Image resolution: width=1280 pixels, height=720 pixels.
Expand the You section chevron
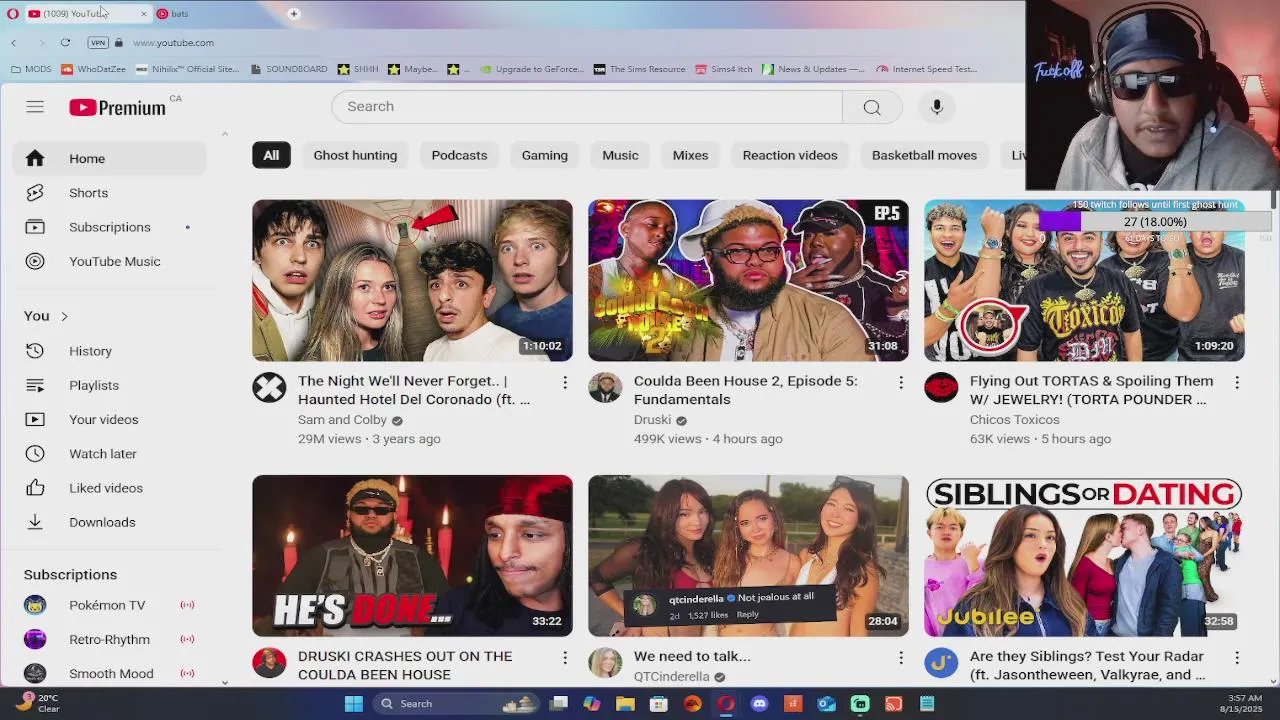(64, 317)
